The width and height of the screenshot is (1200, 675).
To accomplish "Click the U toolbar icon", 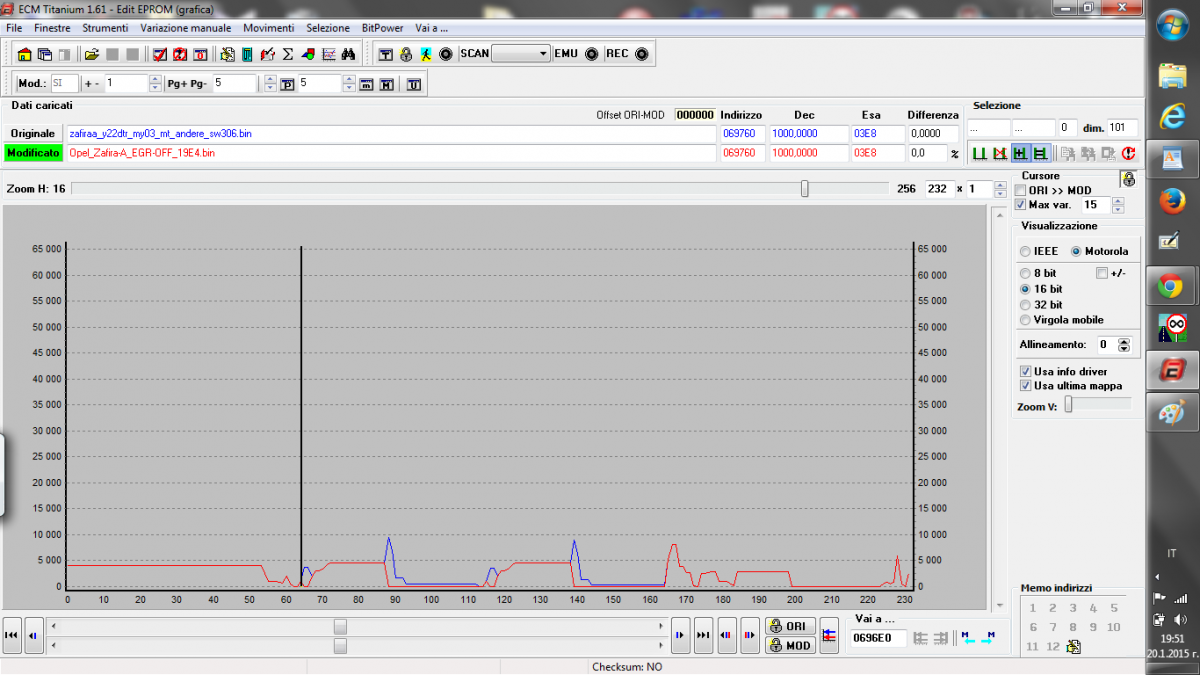I will click(413, 84).
